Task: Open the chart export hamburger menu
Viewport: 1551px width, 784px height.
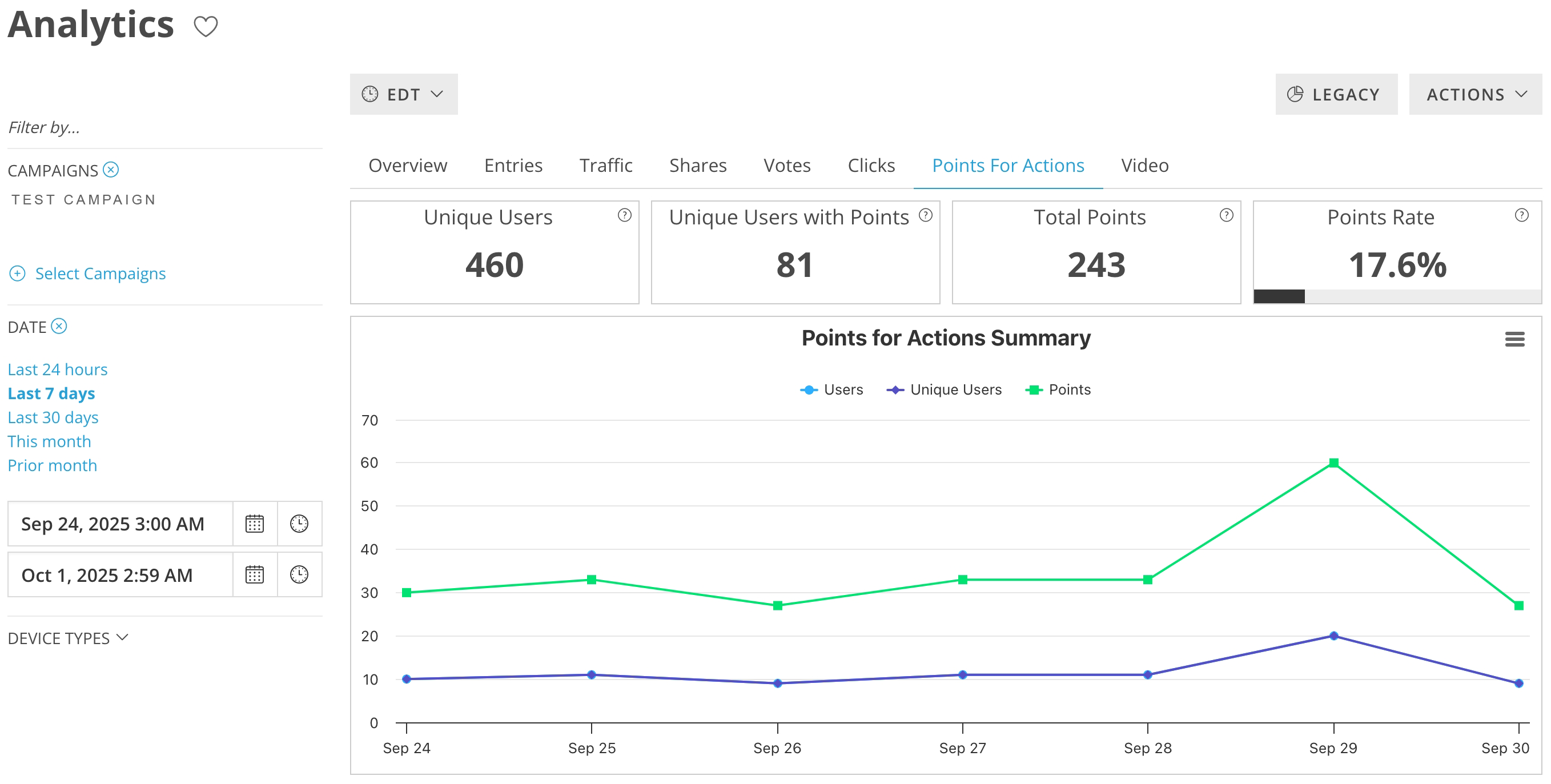Action: pos(1516,340)
